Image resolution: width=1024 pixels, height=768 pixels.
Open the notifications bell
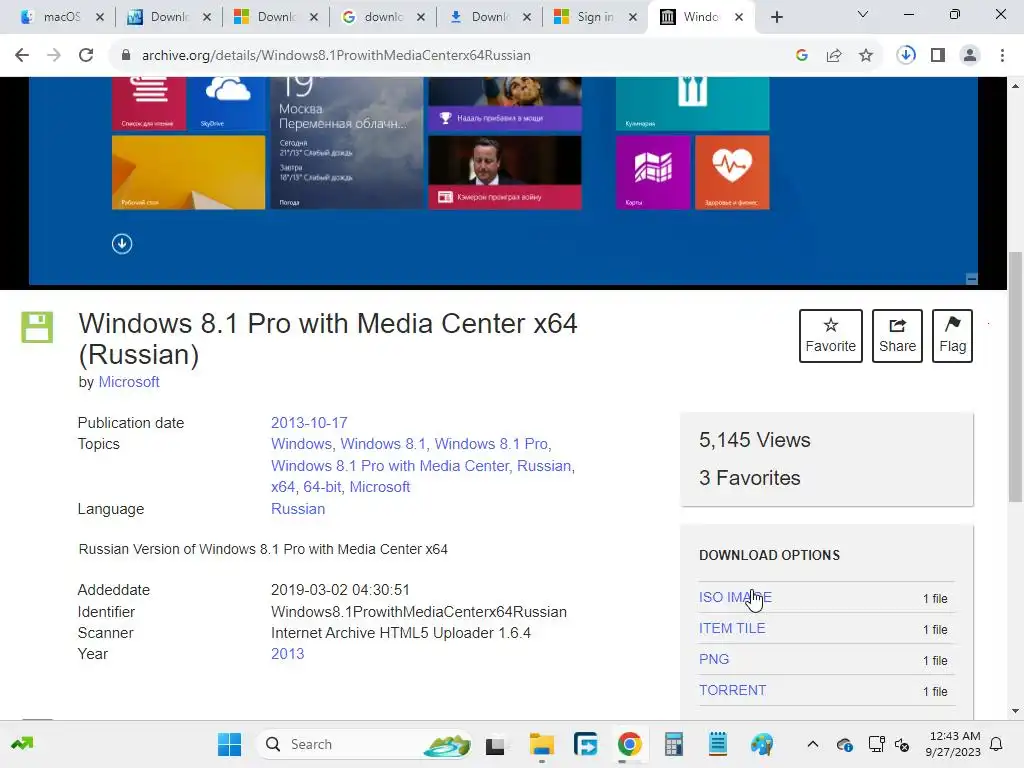(x=997, y=744)
